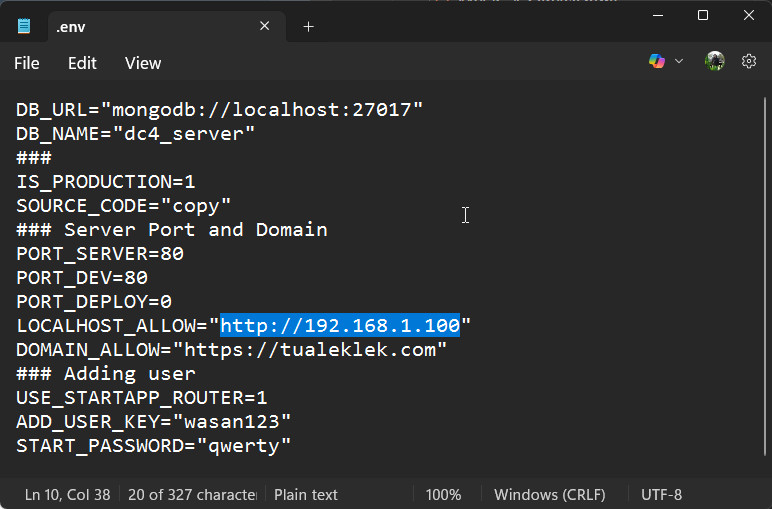
Task: Open the View menu
Action: (x=143, y=63)
